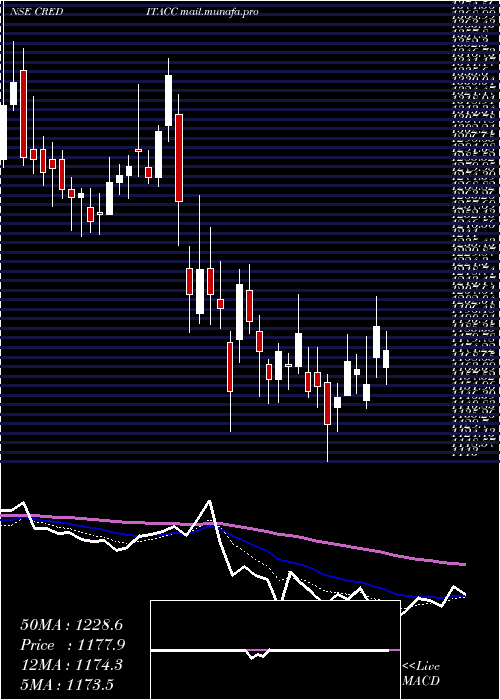Select the 5MA : 1173.5 readout
This screenshot has height=700, width=500.
coord(69,684)
